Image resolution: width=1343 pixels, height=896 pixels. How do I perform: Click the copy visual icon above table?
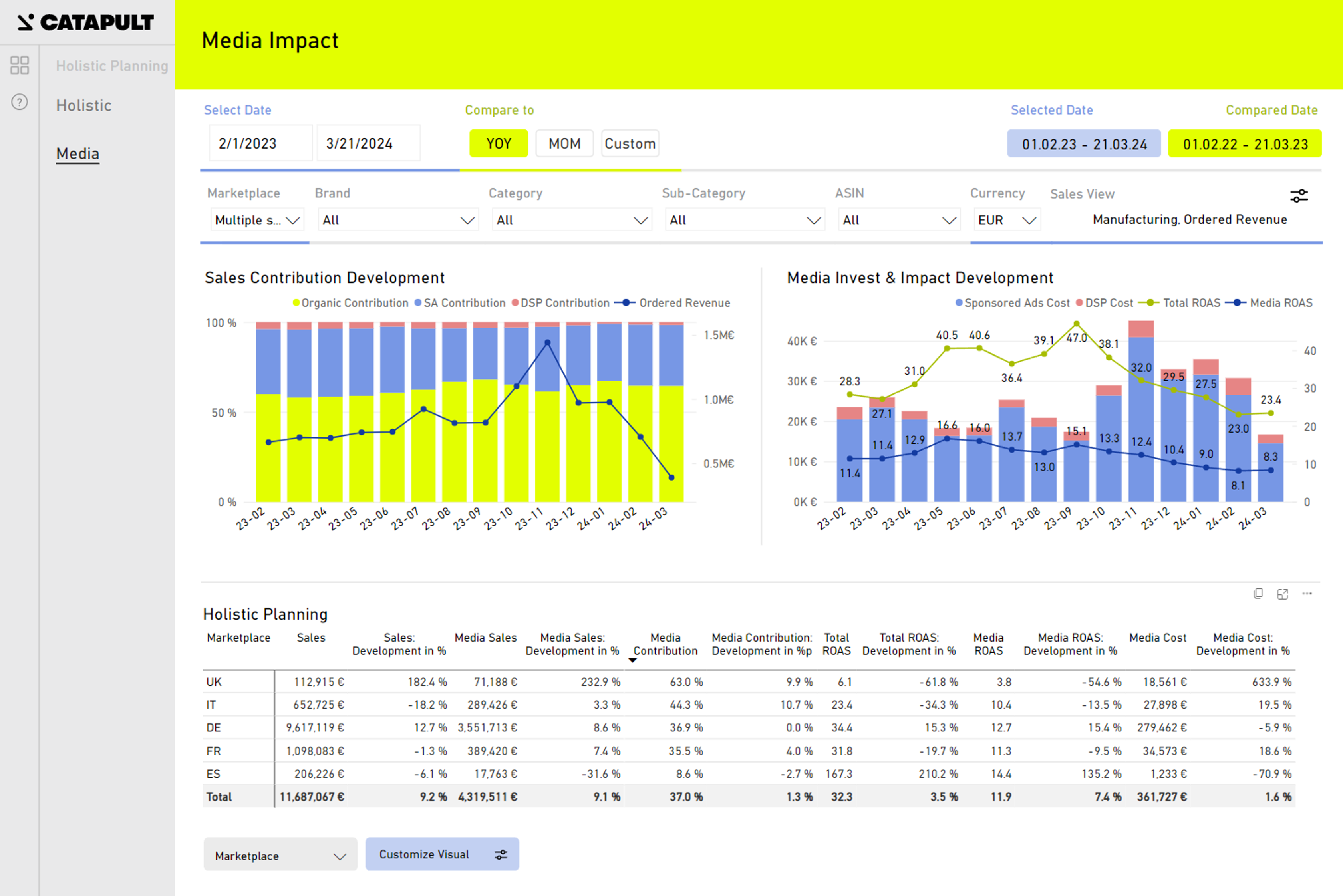click(x=1258, y=594)
